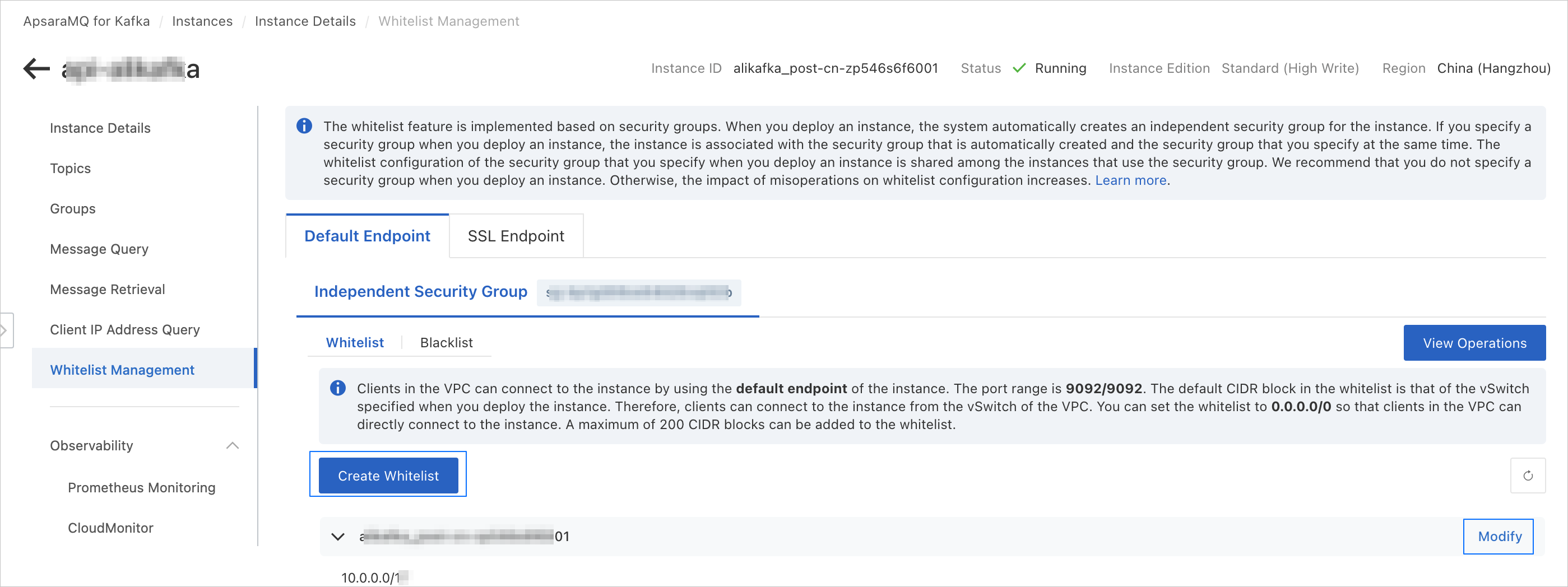Click the View Operations button

point(1474,343)
